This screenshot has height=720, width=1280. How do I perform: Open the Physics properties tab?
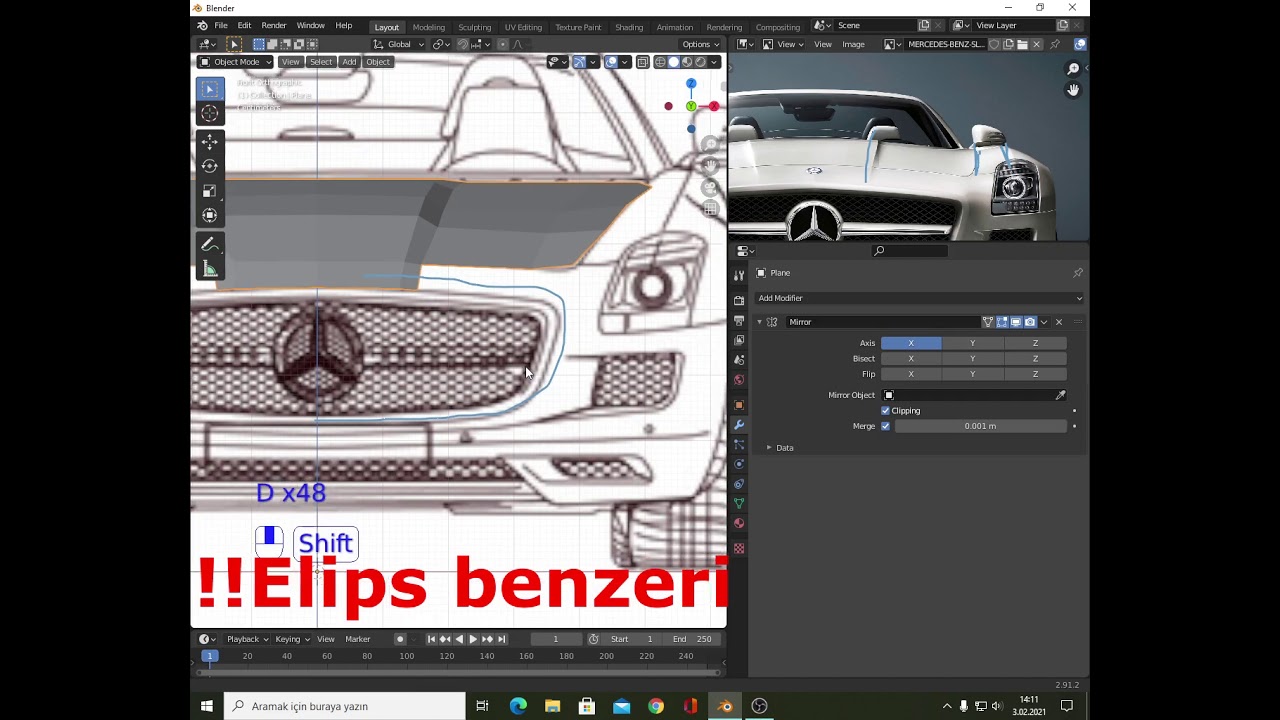click(x=739, y=464)
